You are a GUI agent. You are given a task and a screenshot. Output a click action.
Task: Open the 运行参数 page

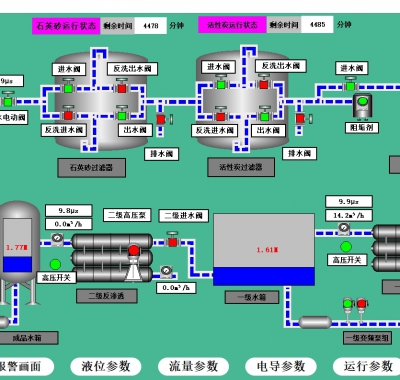coord(368,366)
